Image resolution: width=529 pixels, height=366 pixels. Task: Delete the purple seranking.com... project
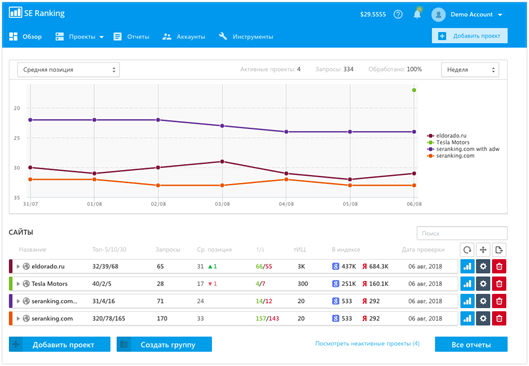point(499,301)
